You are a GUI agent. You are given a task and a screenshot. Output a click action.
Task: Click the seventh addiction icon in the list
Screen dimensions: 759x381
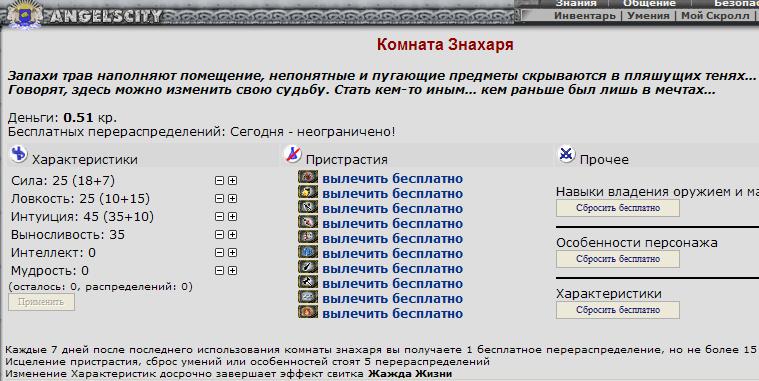point(308,267)
